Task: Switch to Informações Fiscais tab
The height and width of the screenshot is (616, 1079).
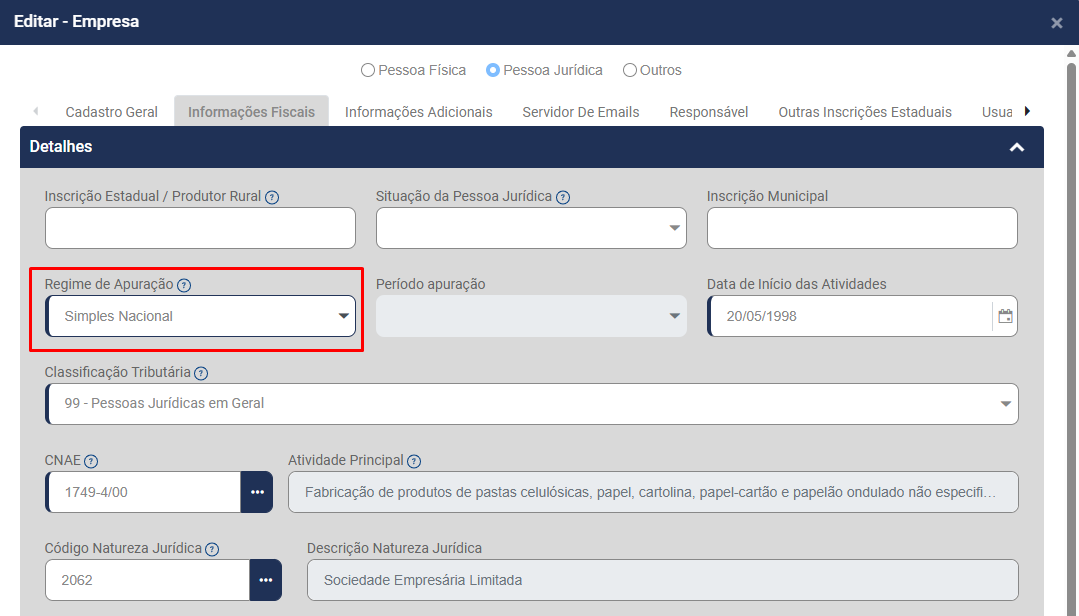Action: (251, 112)
